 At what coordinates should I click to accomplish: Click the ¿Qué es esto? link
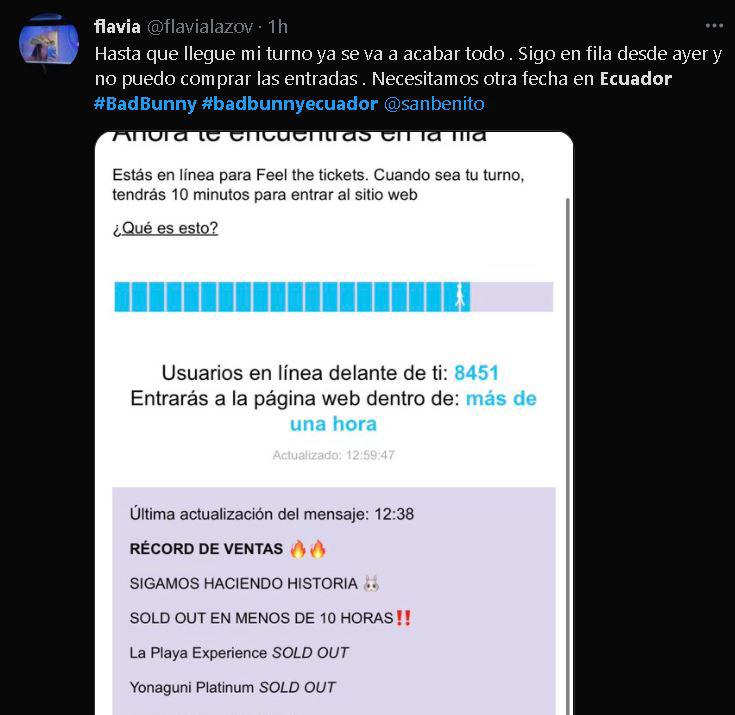click(x=165, y=228)
